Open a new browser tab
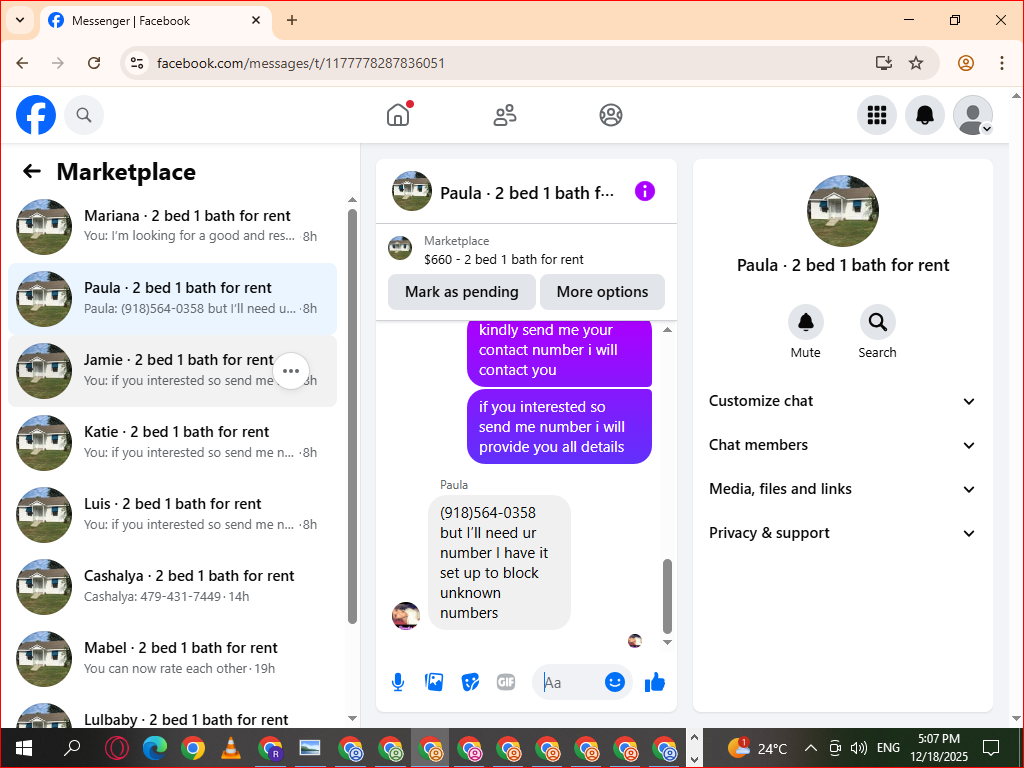The width and height of the screenshot is (1024, 768). (x=292, y=20)
